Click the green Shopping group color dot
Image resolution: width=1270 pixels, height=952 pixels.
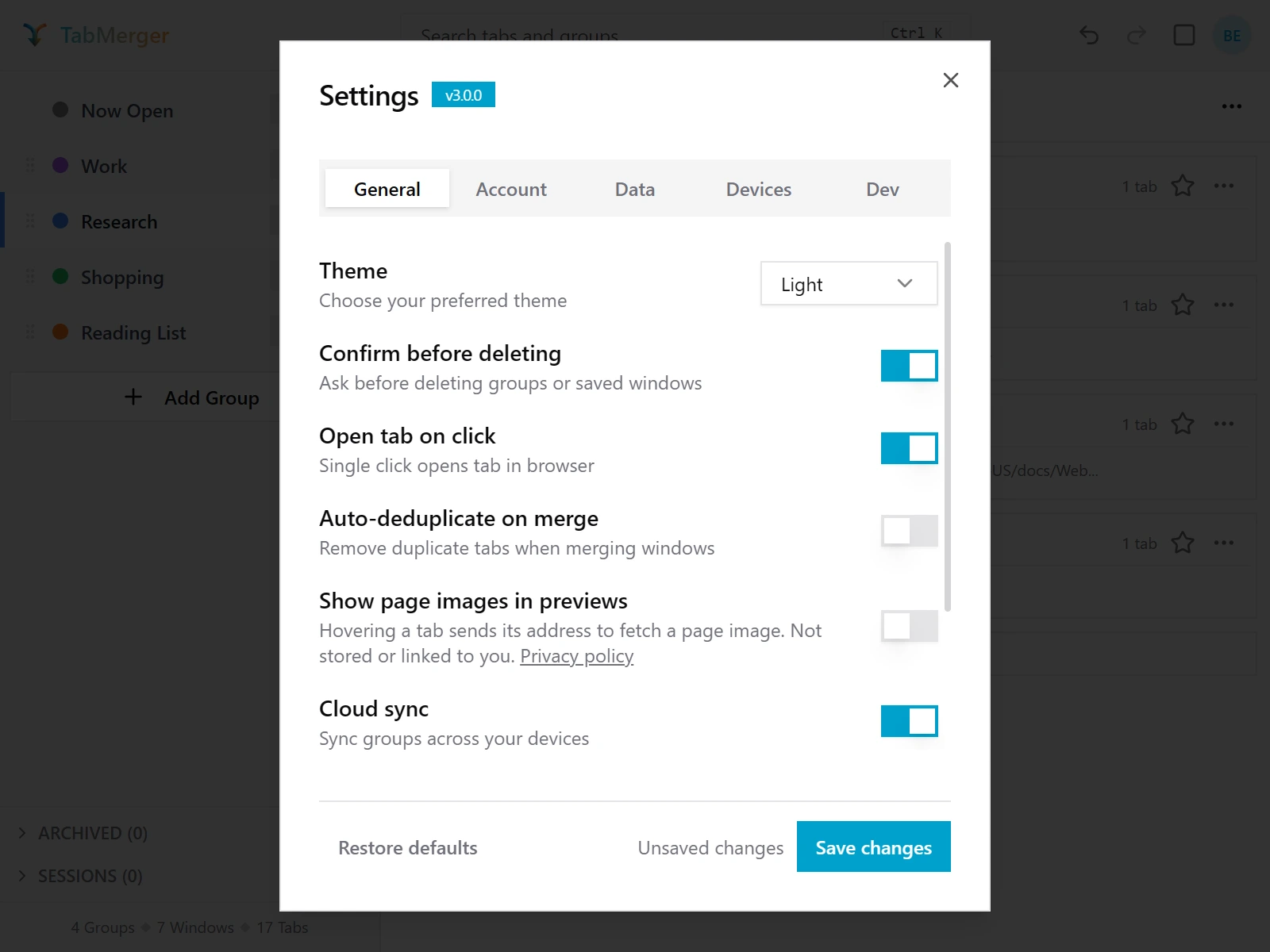[60, 276]
